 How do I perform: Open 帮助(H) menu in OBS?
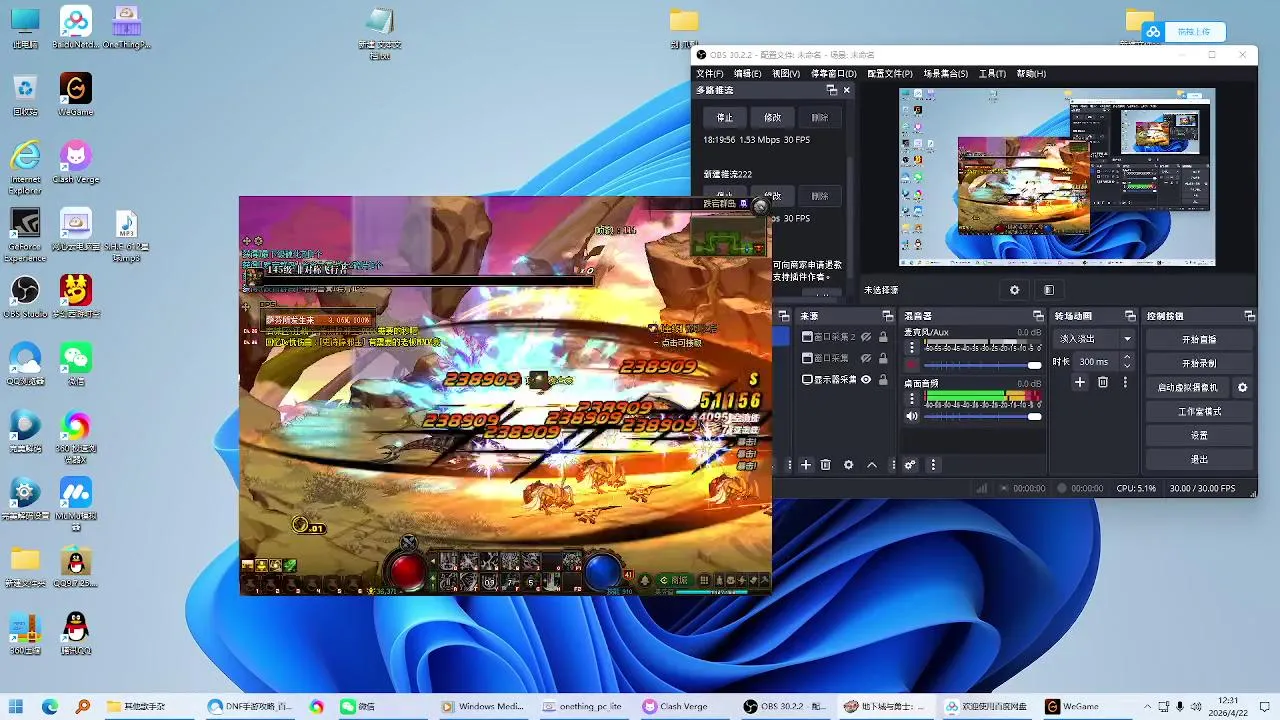coord(1031,74)
